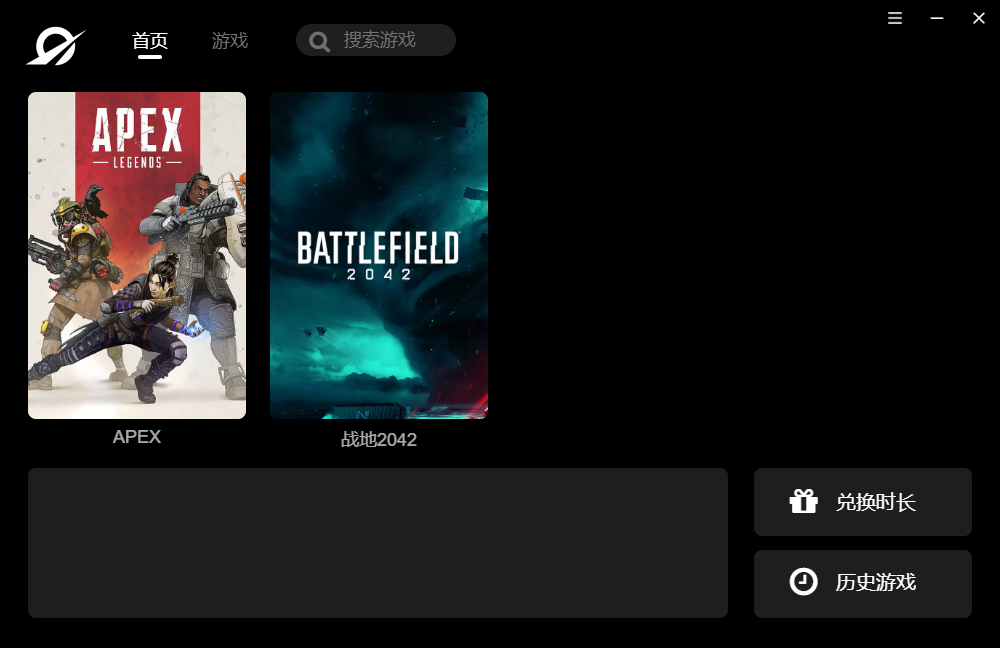Close the launcher window
The width and height of the screenshot is (1000, 648).
(979, 18)
